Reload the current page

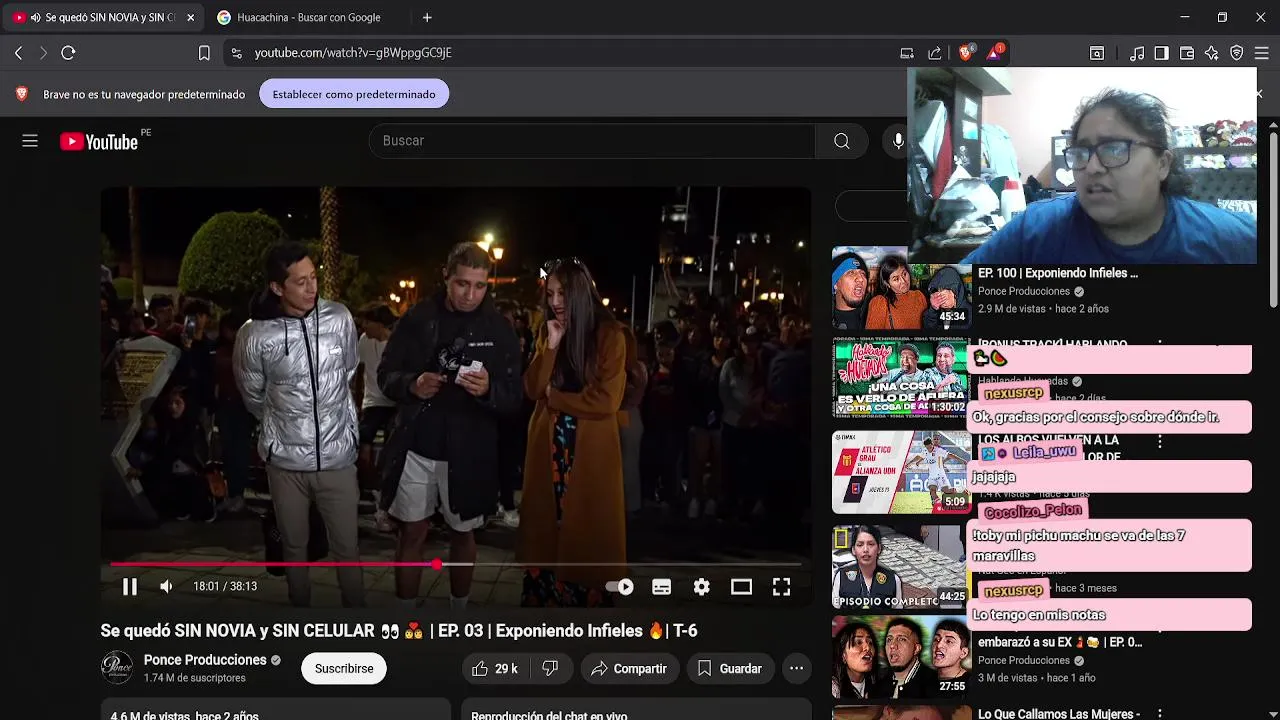tap(68, 53)
